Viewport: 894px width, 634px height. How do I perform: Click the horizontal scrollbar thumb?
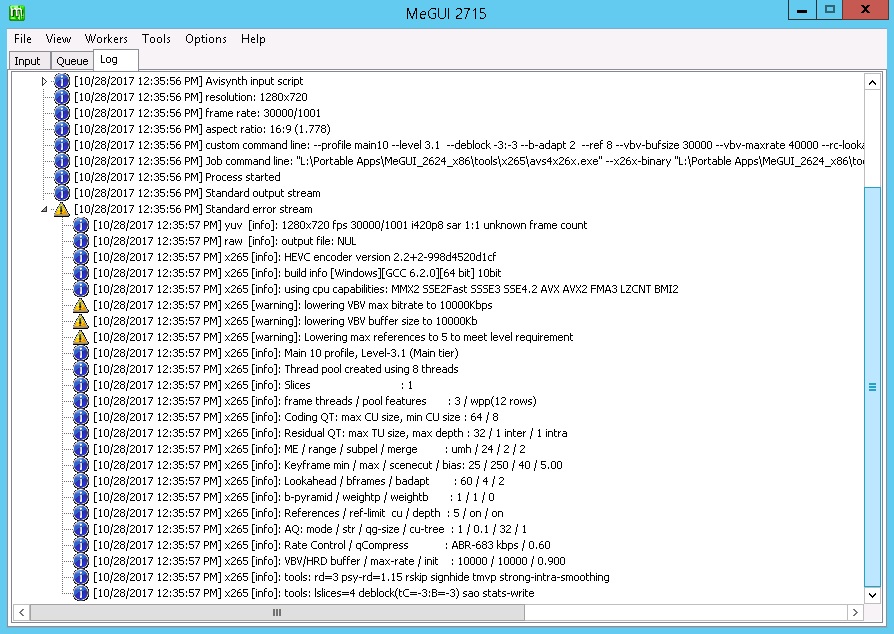pos(277,612)
